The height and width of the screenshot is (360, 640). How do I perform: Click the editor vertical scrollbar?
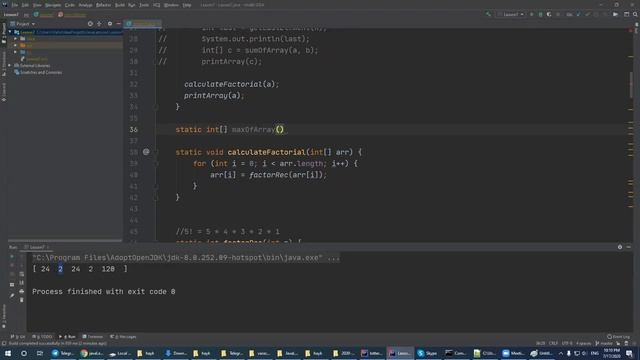(631, 85)
